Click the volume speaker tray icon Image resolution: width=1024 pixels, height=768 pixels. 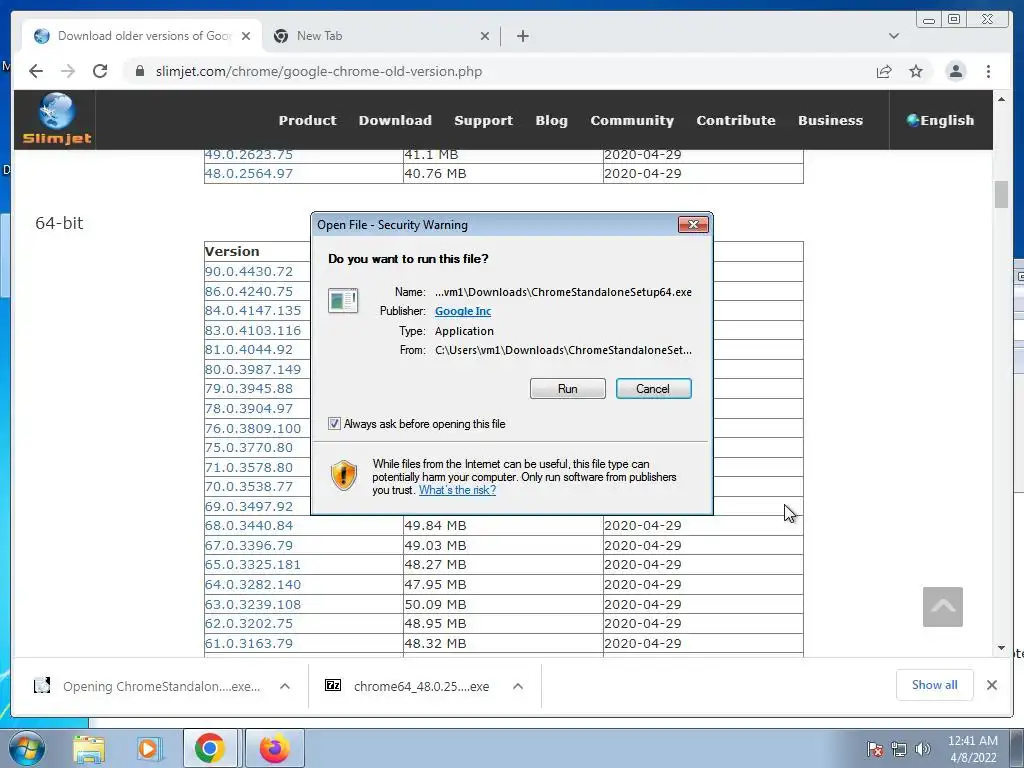(922, 749)
